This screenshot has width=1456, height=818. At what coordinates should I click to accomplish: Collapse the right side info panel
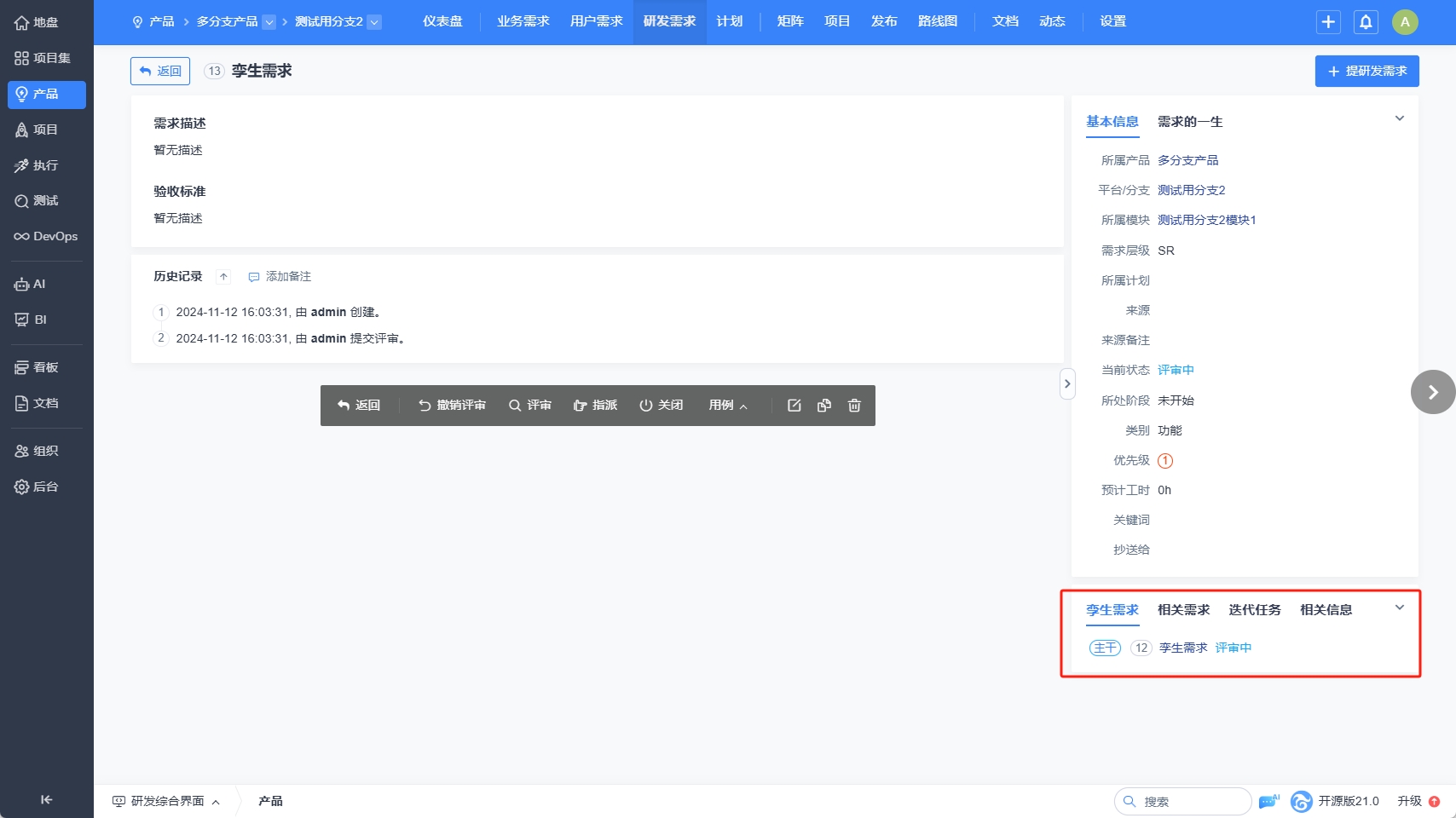click(1066, 383)
